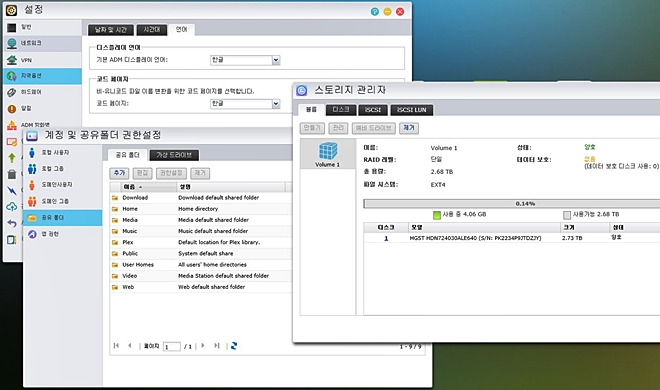Switch to 시간대 time zone tab

[x=152, y=30]
